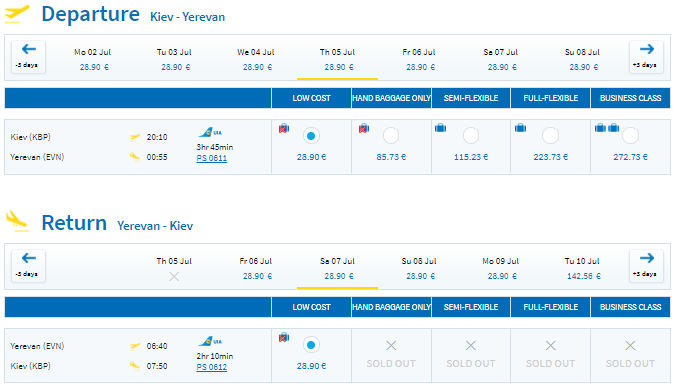676x387 pixels.
Task: Click departure SEMI-FLEXIBLE column header
Action: tap(471, 98)
